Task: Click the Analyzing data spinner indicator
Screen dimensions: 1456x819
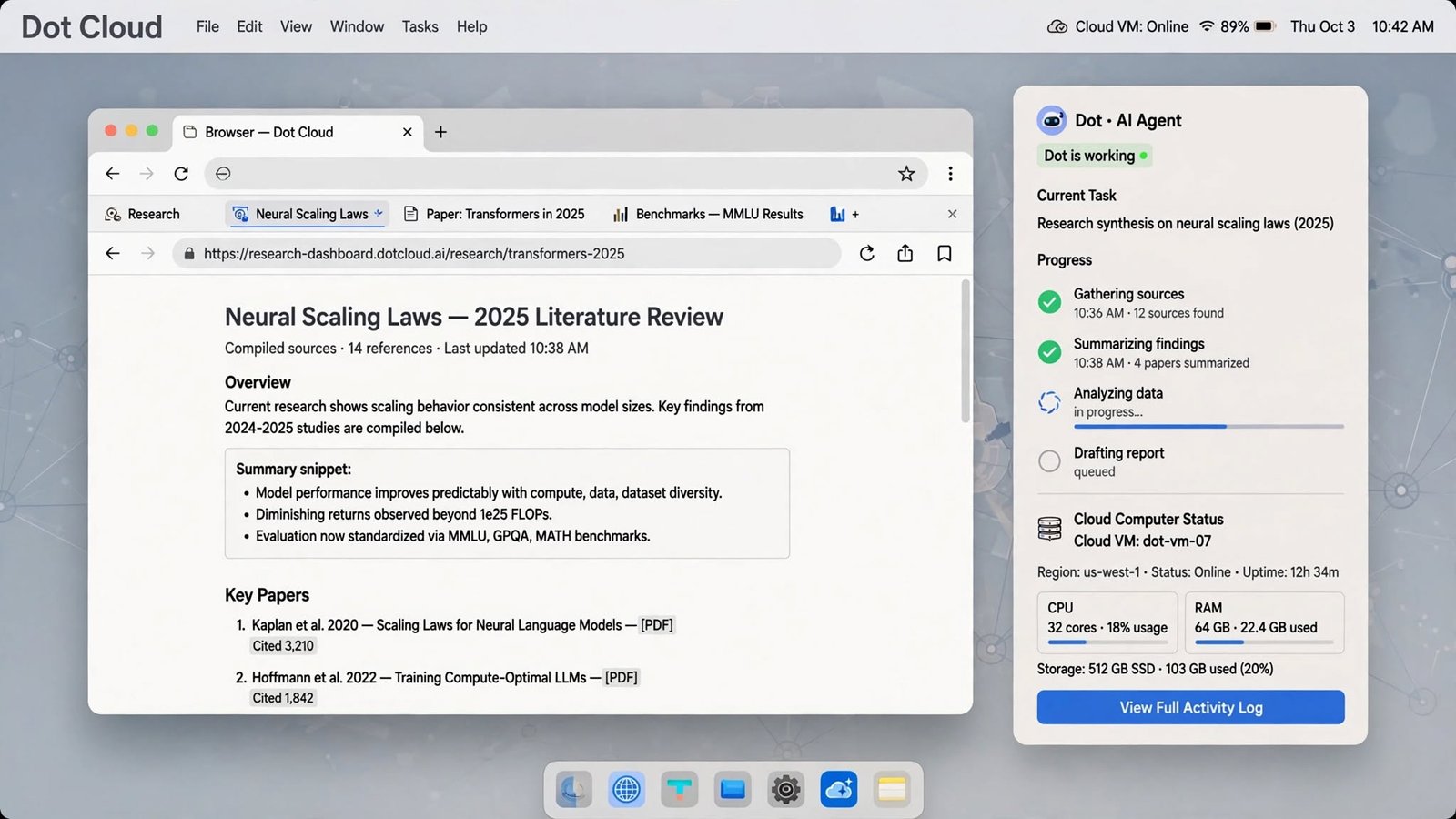Action: [x=1049, y=402]
